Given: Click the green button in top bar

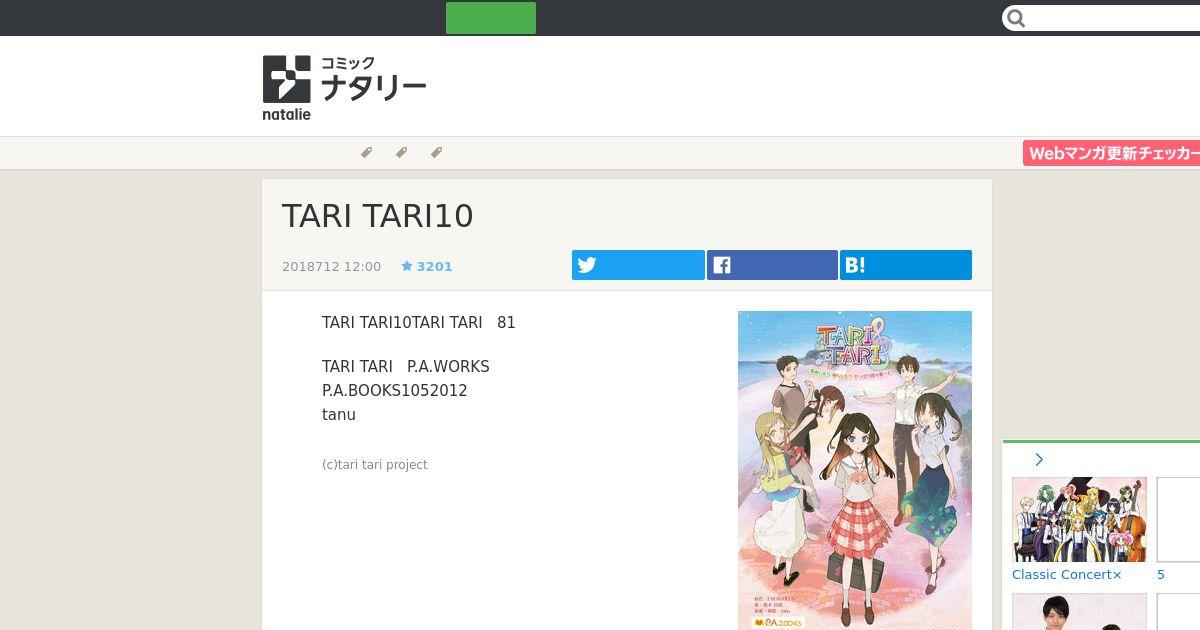Looking at the screenshot, I should 491,18.
